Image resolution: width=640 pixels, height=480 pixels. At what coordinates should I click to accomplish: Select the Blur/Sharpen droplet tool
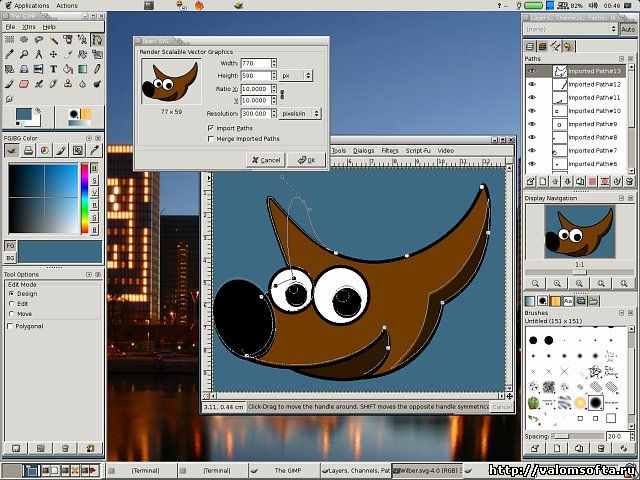[82, 84]
